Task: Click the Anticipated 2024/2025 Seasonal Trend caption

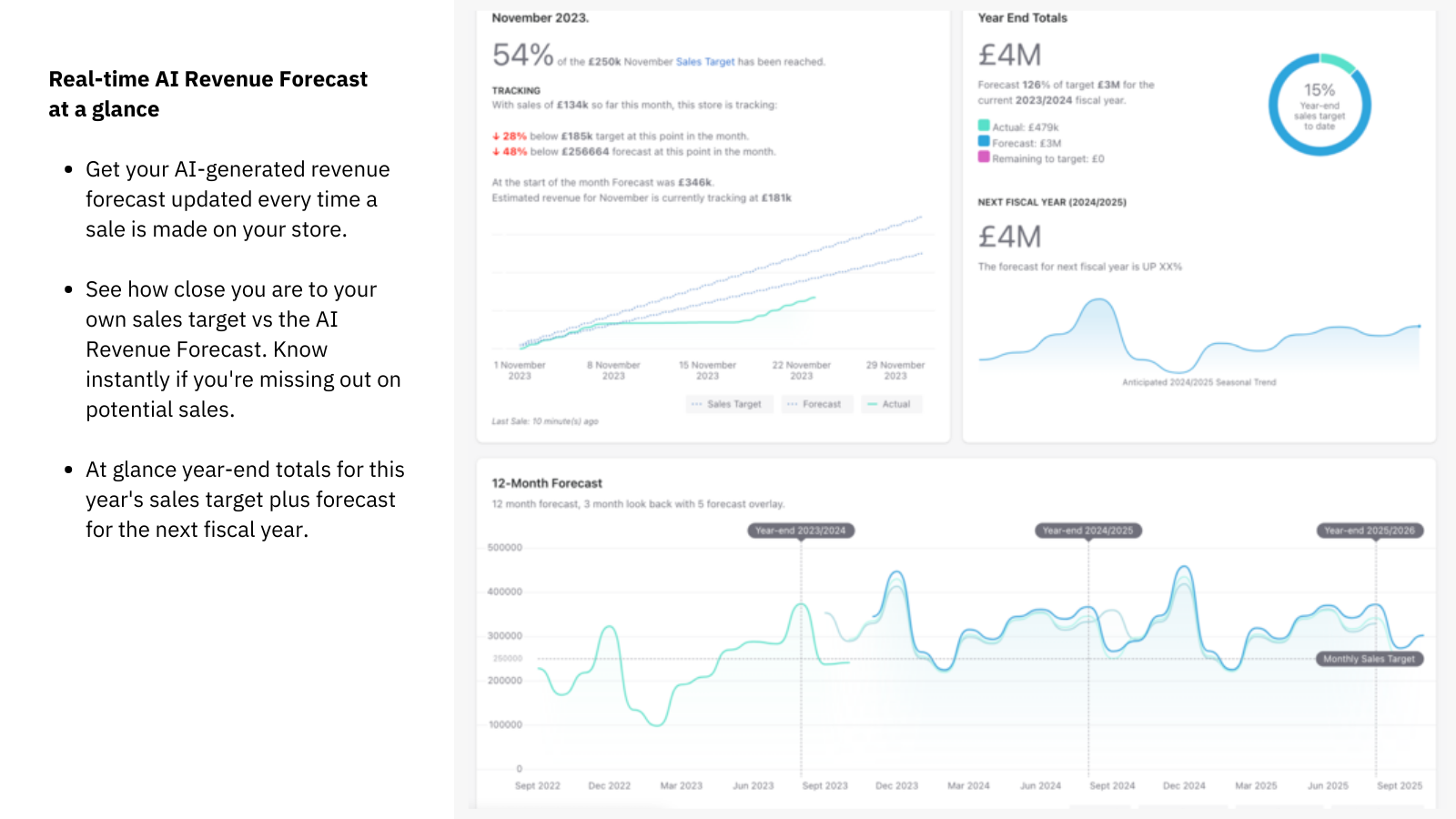Action: 1199,382
